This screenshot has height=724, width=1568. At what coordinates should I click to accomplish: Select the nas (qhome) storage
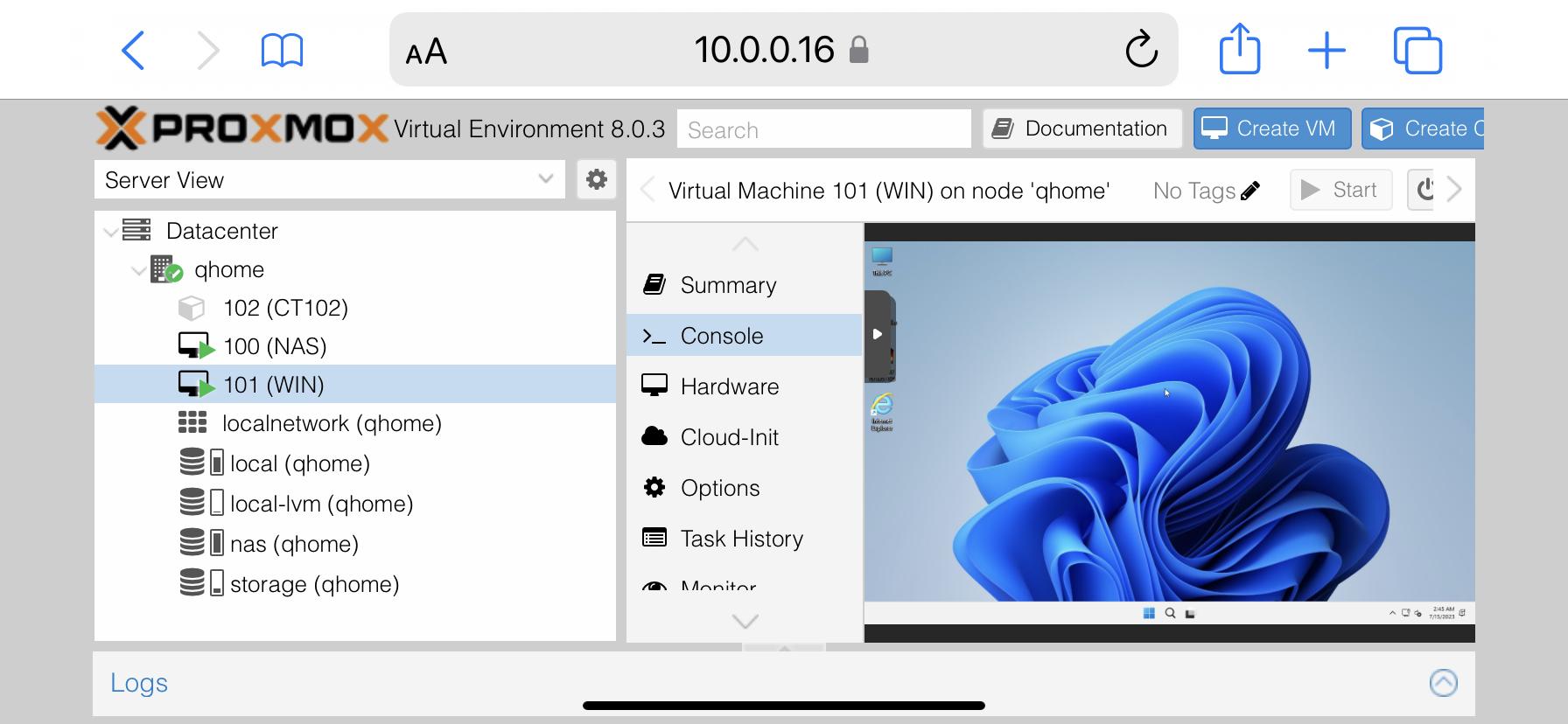point(294,544)
